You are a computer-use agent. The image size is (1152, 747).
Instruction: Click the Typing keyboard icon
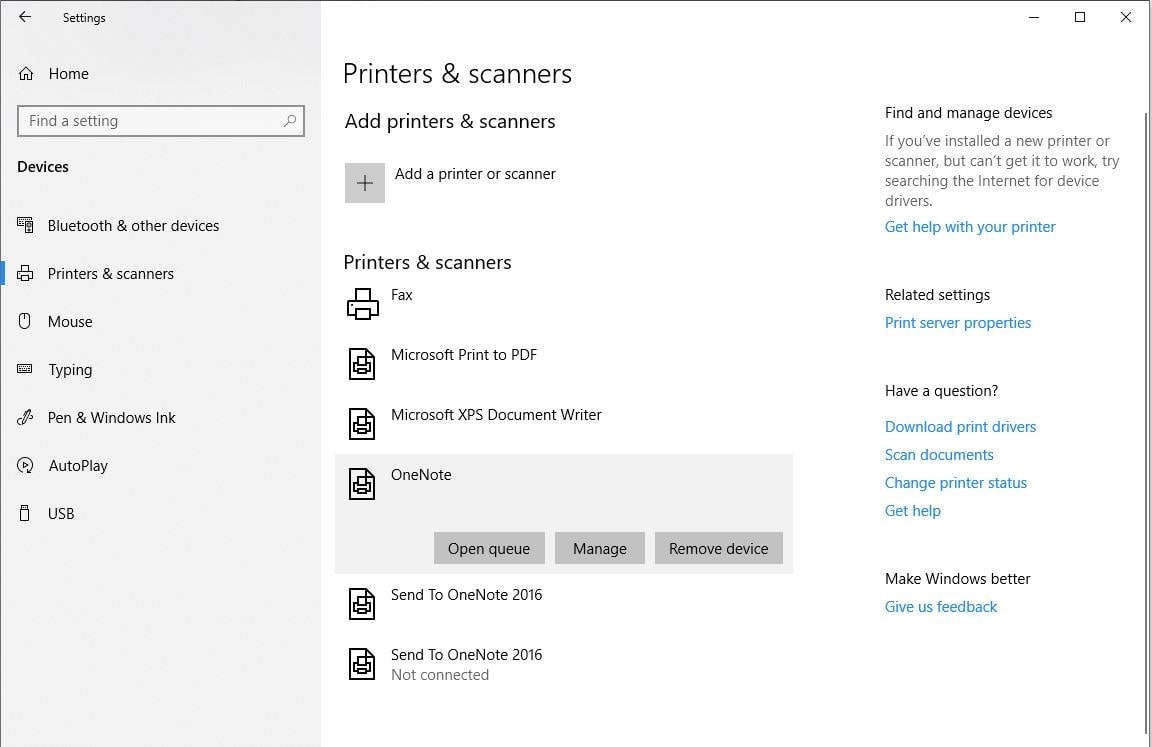25,369
